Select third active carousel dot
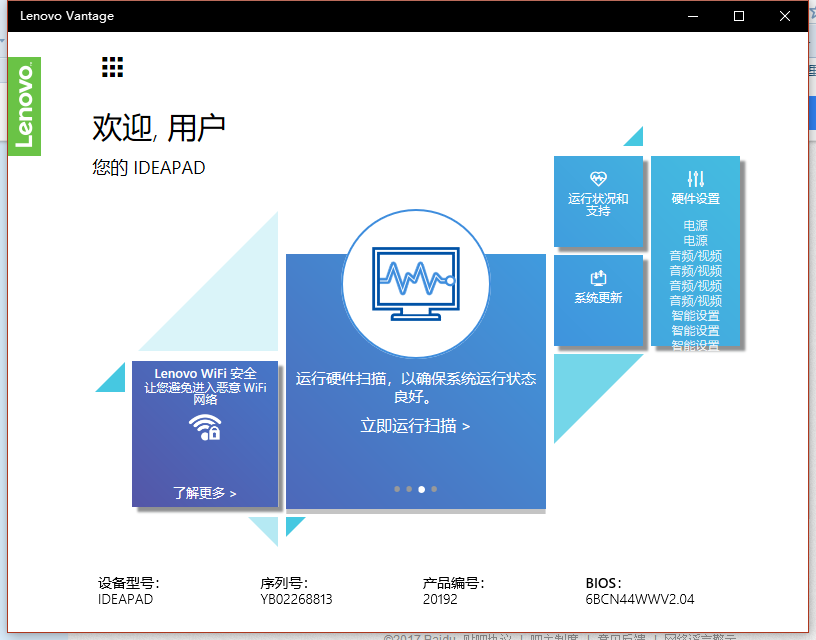 click(x=422, y=489)
